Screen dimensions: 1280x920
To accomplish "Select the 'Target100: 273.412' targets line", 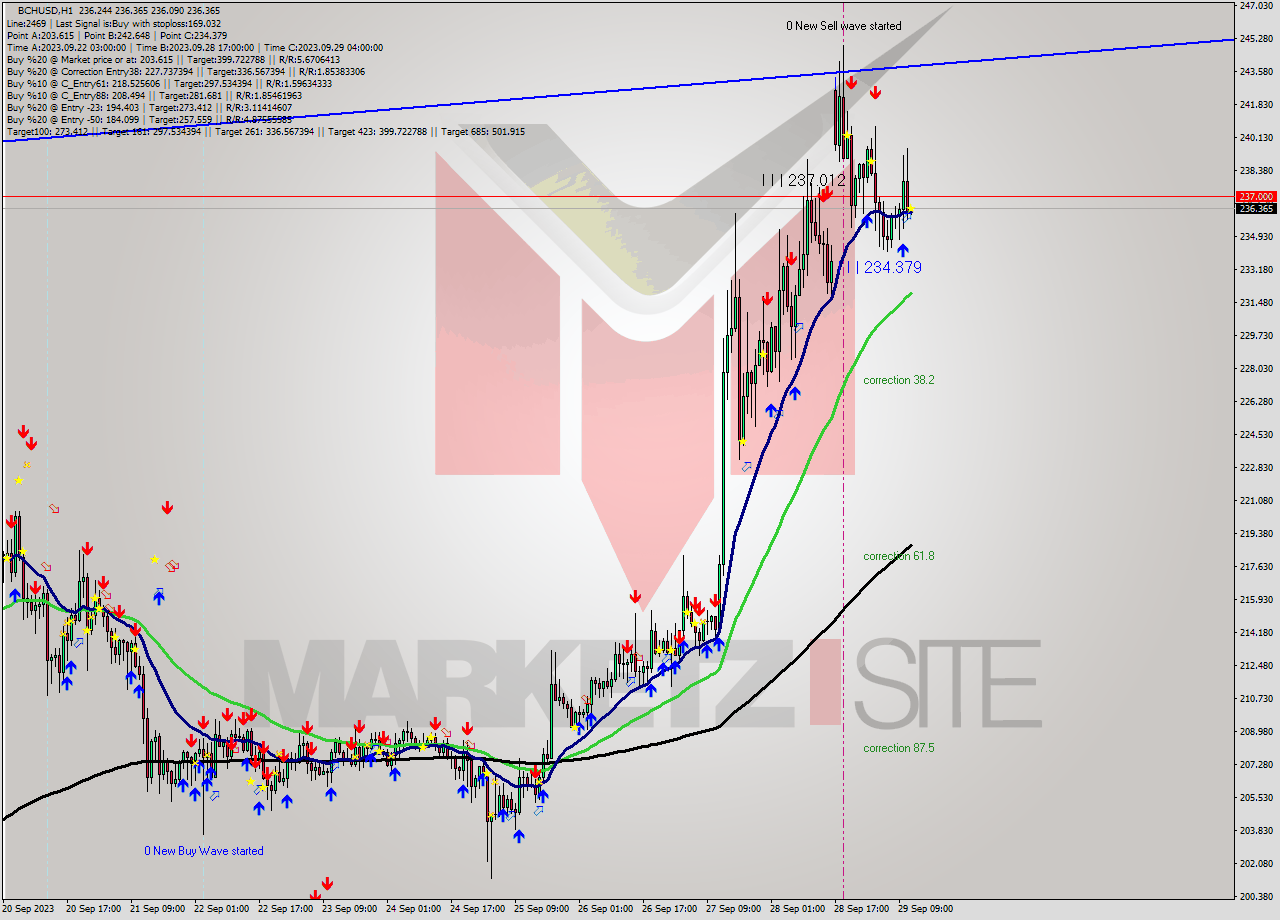I will click(265, 131).
